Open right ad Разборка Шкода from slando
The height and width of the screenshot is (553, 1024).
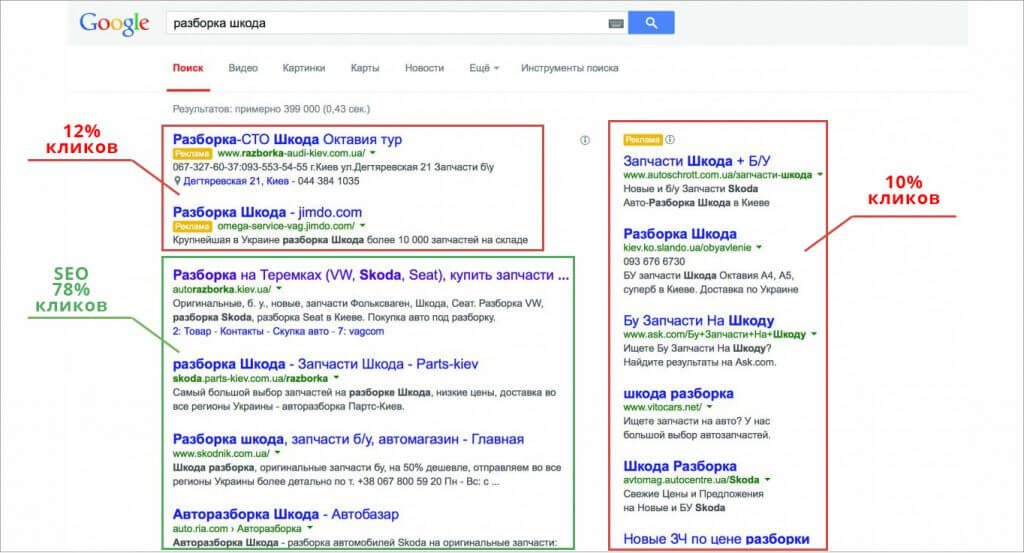[680, 234]
